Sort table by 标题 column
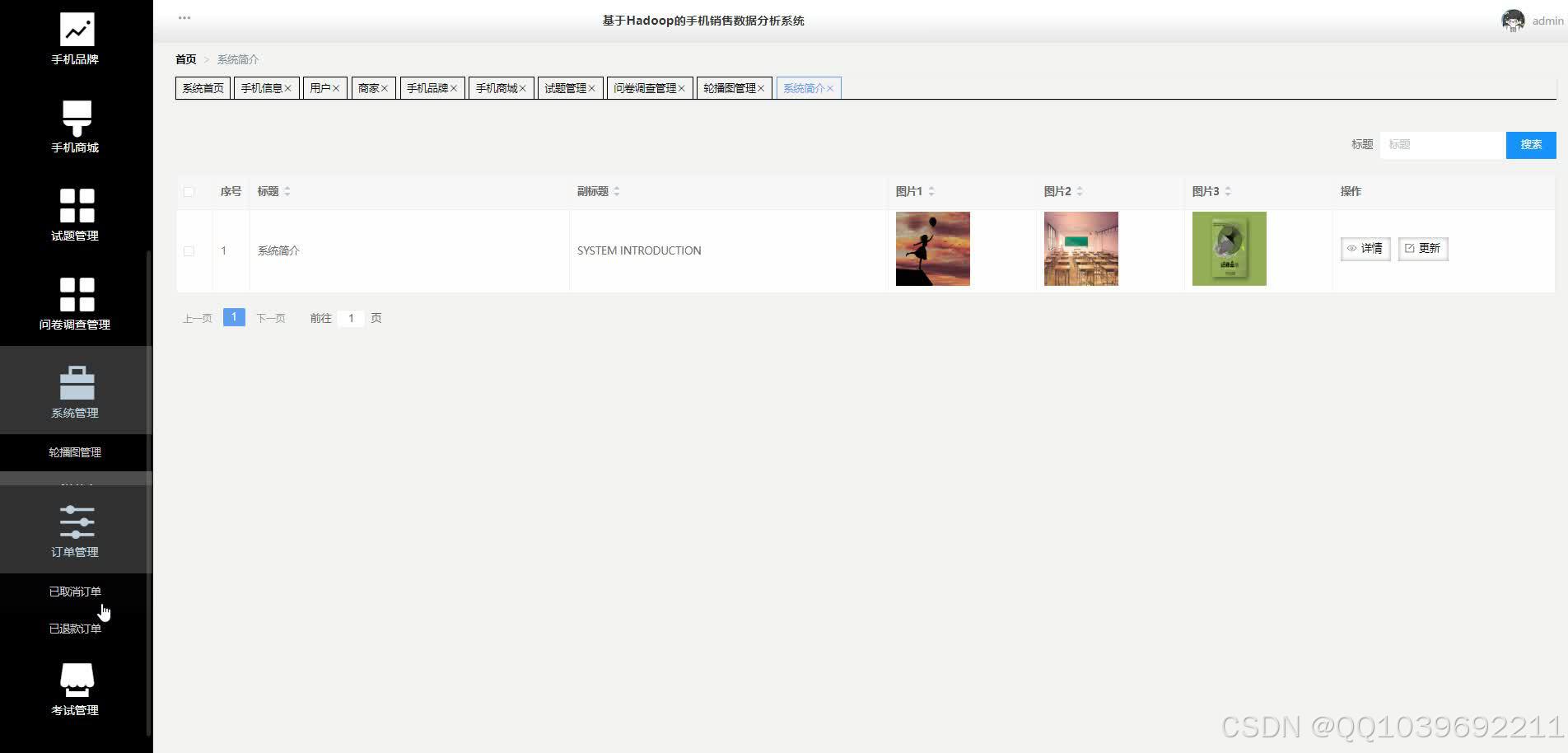The height and width of the screenshot is (753, 1568). (287, 191)
